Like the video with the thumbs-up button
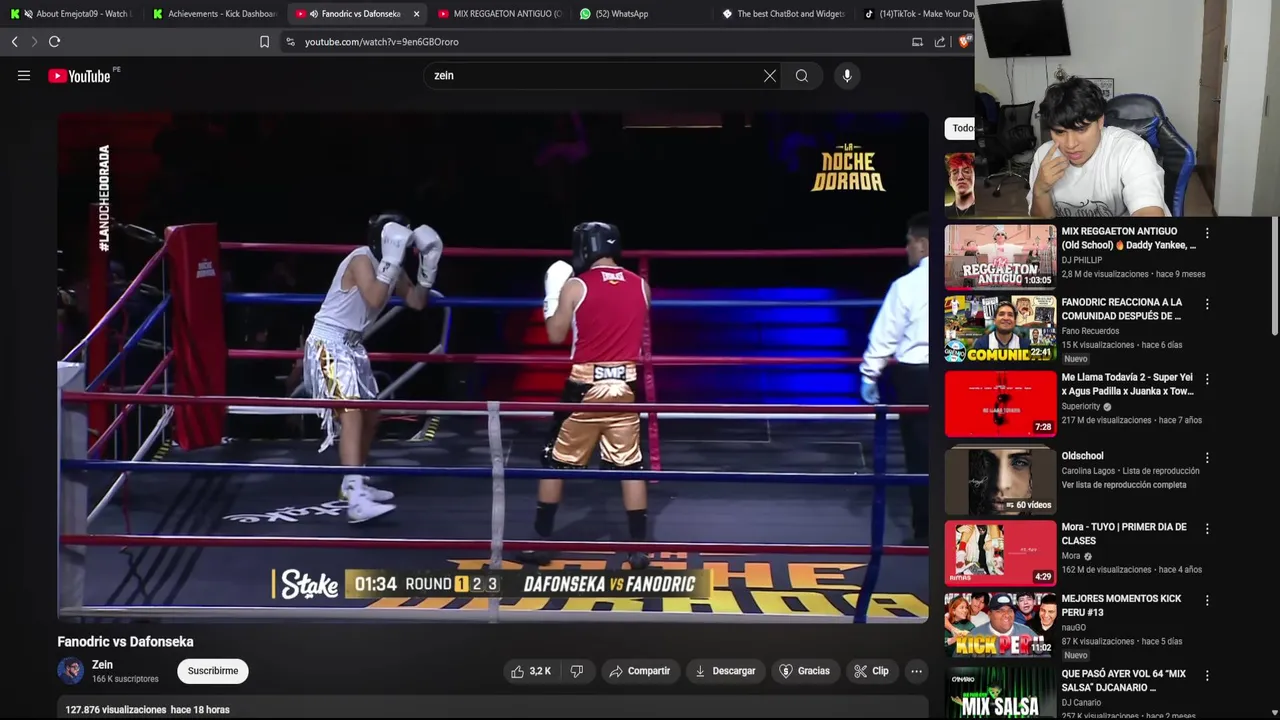 coord(531,671)
